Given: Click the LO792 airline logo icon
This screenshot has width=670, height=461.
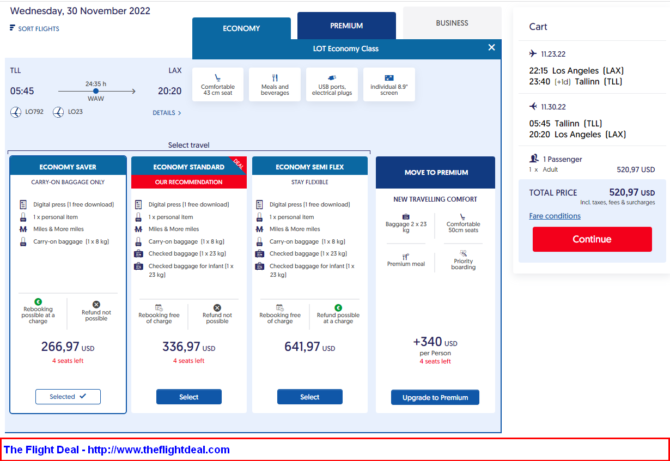Looking at the screenshot, I should click(x=16, y=112).
